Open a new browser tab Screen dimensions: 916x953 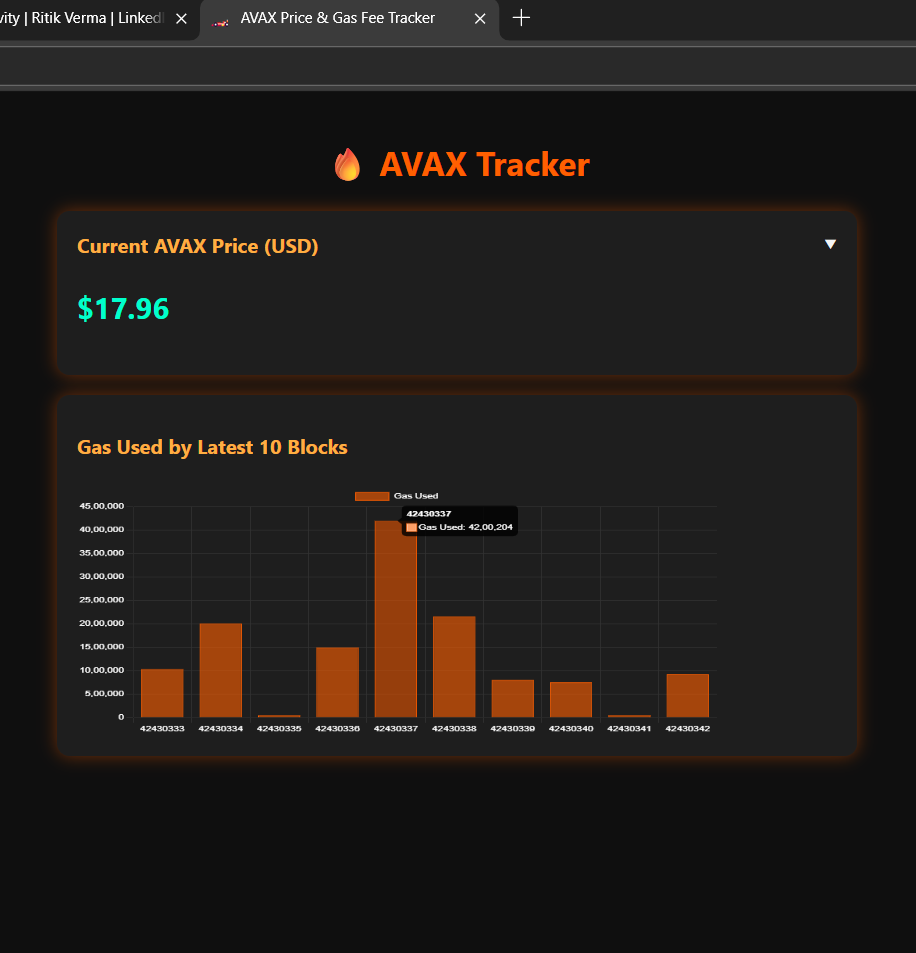click(521, 18)
